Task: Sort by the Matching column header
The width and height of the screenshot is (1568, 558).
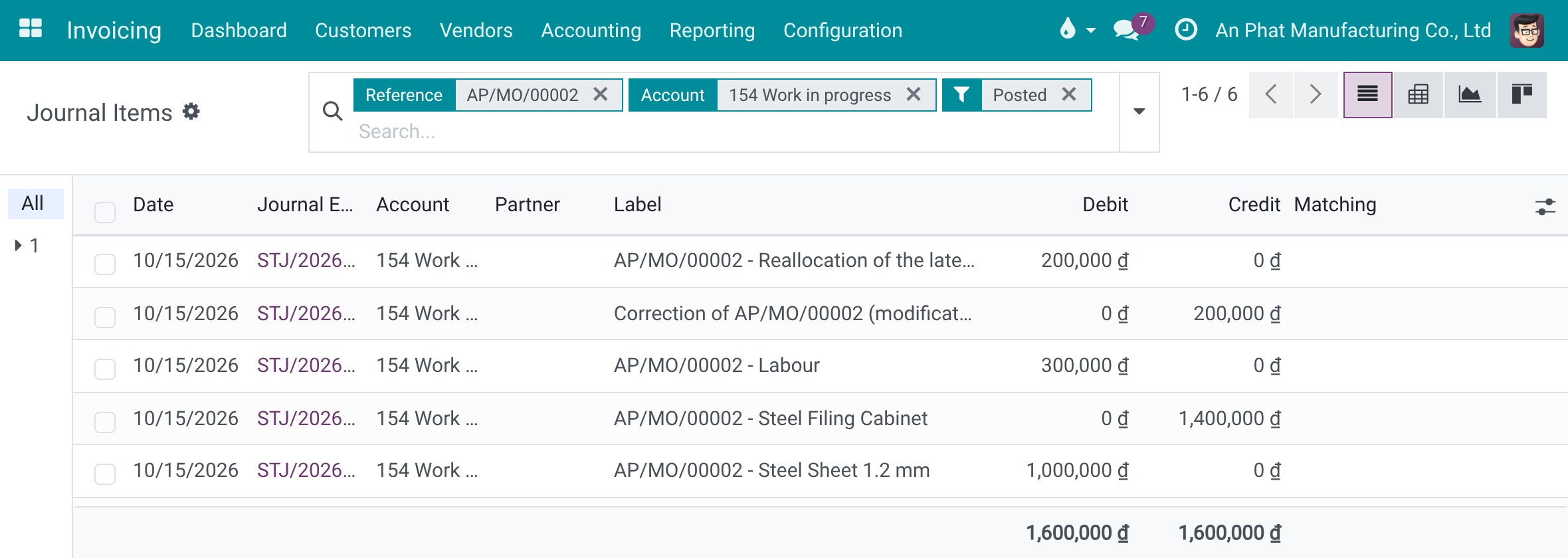Action: [1335, 205]
